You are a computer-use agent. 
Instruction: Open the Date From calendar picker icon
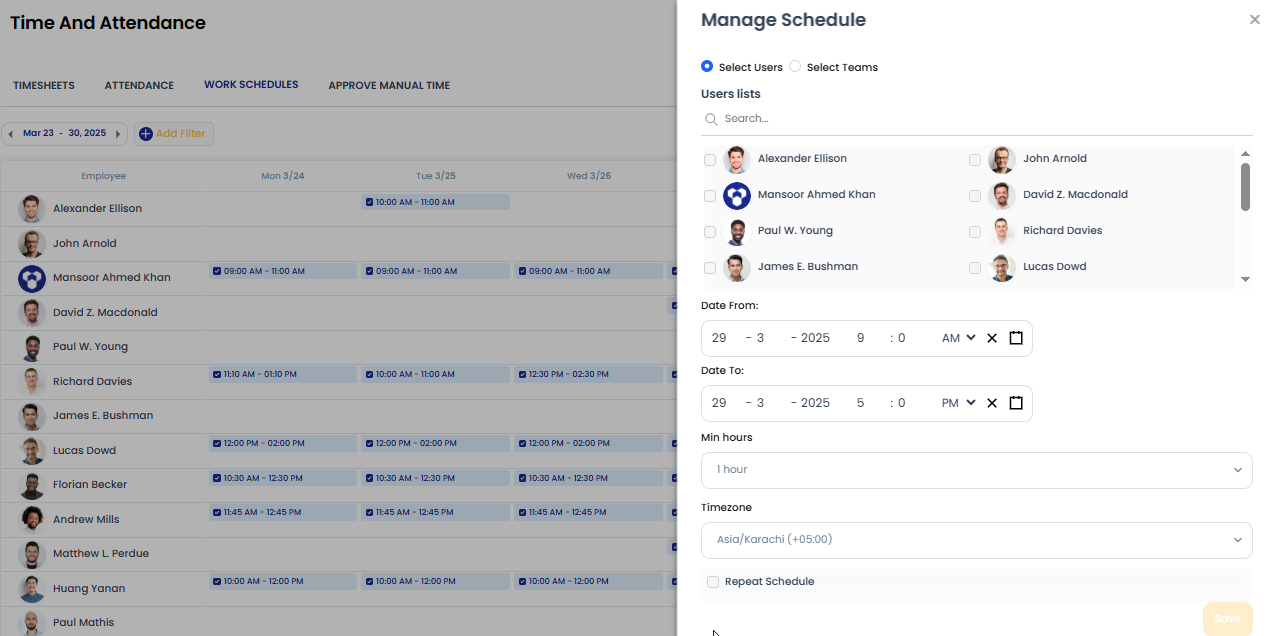click(1016, 338)
